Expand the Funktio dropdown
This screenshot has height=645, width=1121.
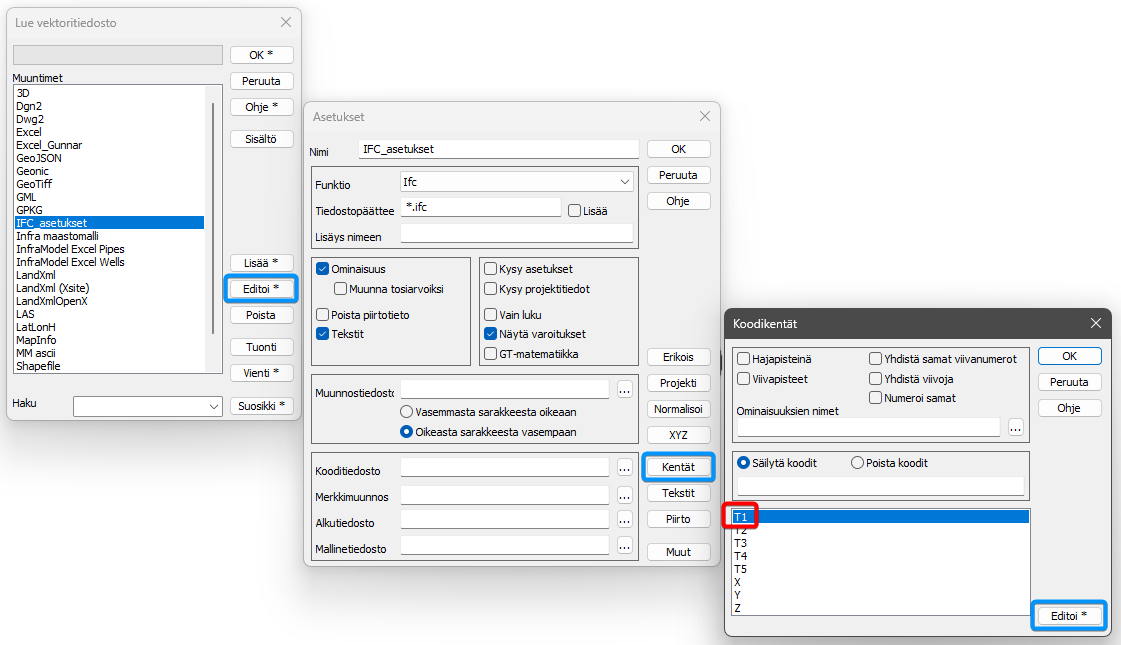click(x=625, y=183)
